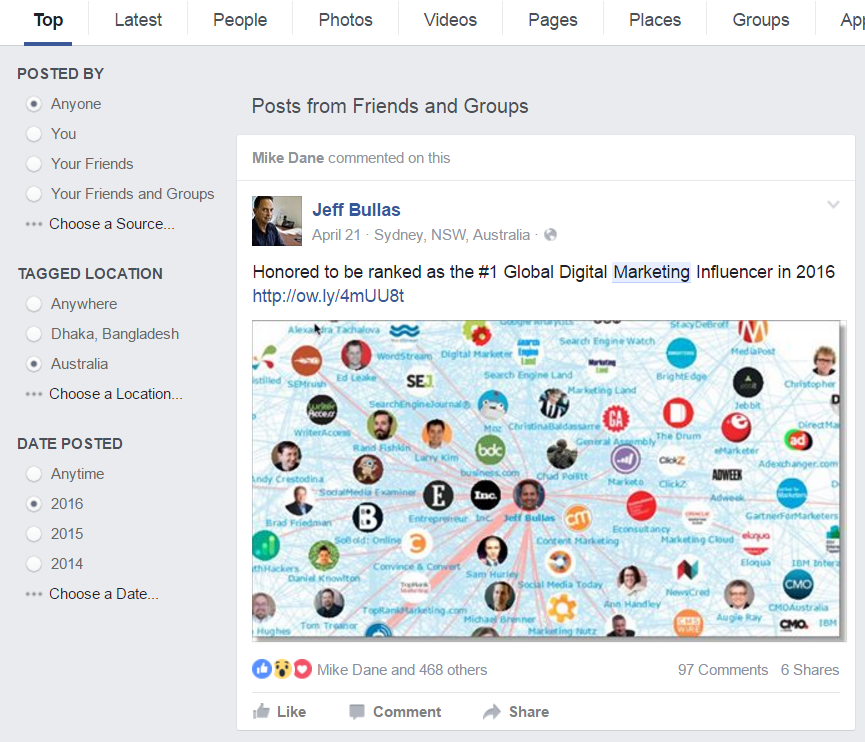Switch to the Videos tab
Viewport: 865px width, 742px height.
[x=450, y=20]
